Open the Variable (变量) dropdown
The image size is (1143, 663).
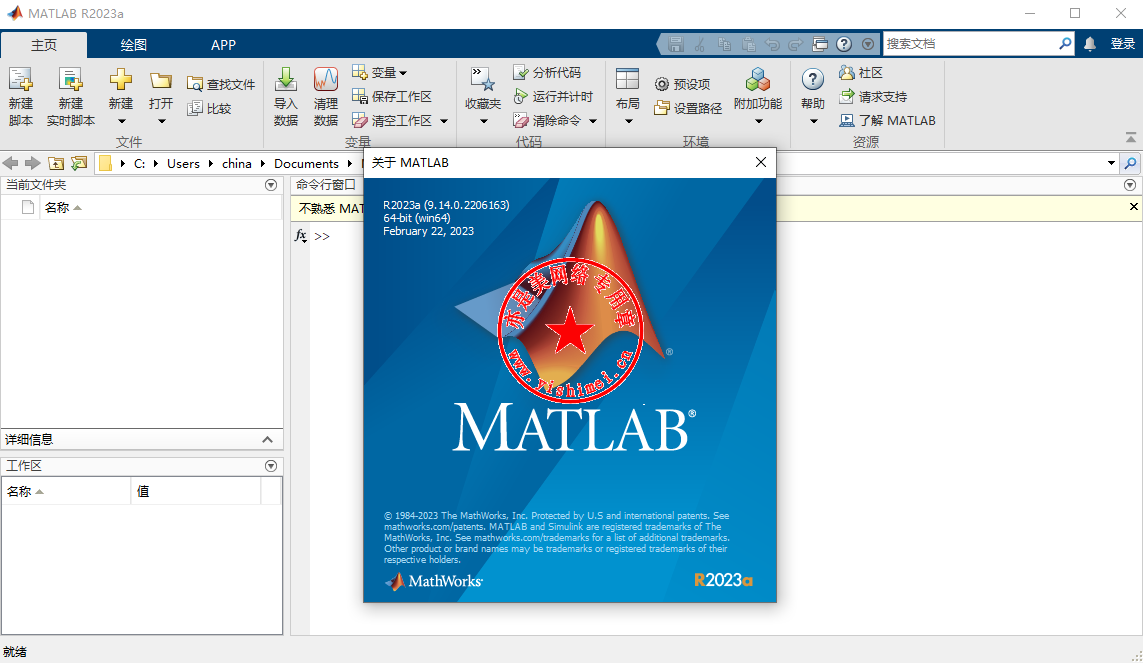pyautogui.click(x=380, y=72)
